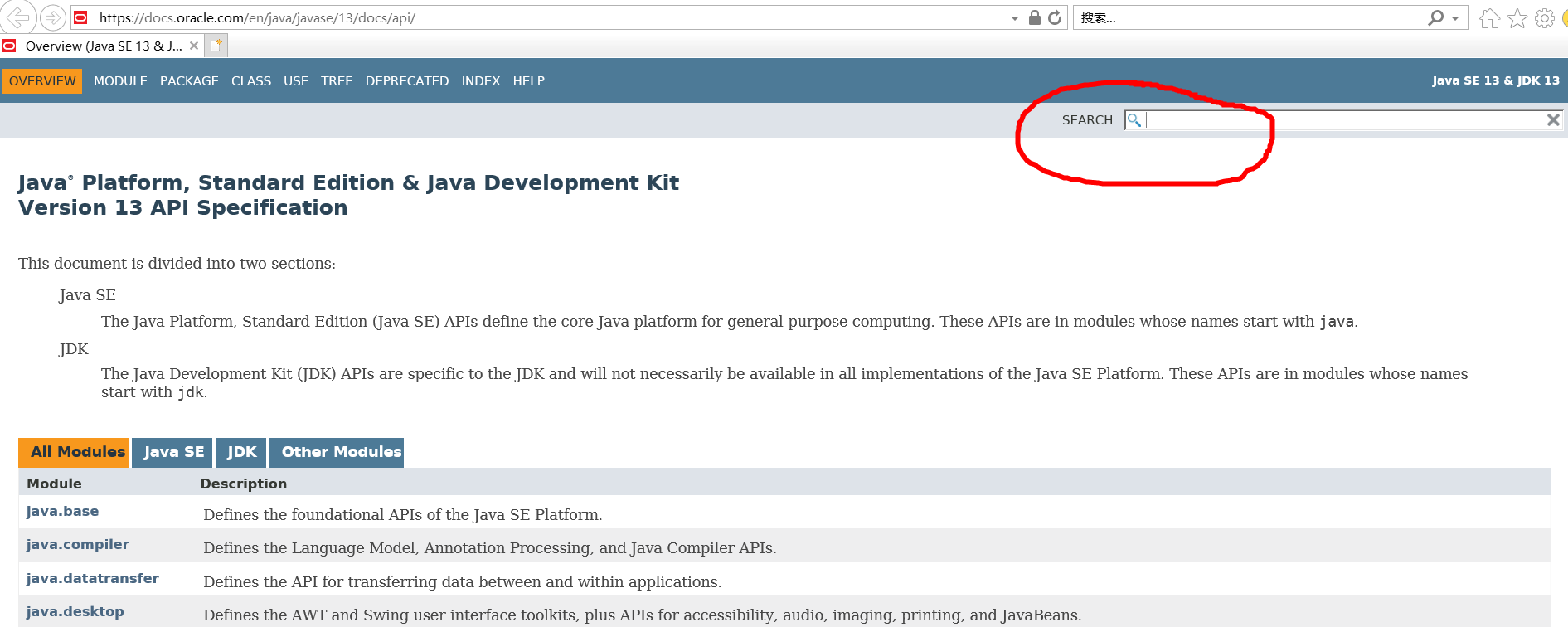Viewport: 1568px width, 627px height.
Task: Open the address bar dropdown arrow
Action: pos(1014,18)
